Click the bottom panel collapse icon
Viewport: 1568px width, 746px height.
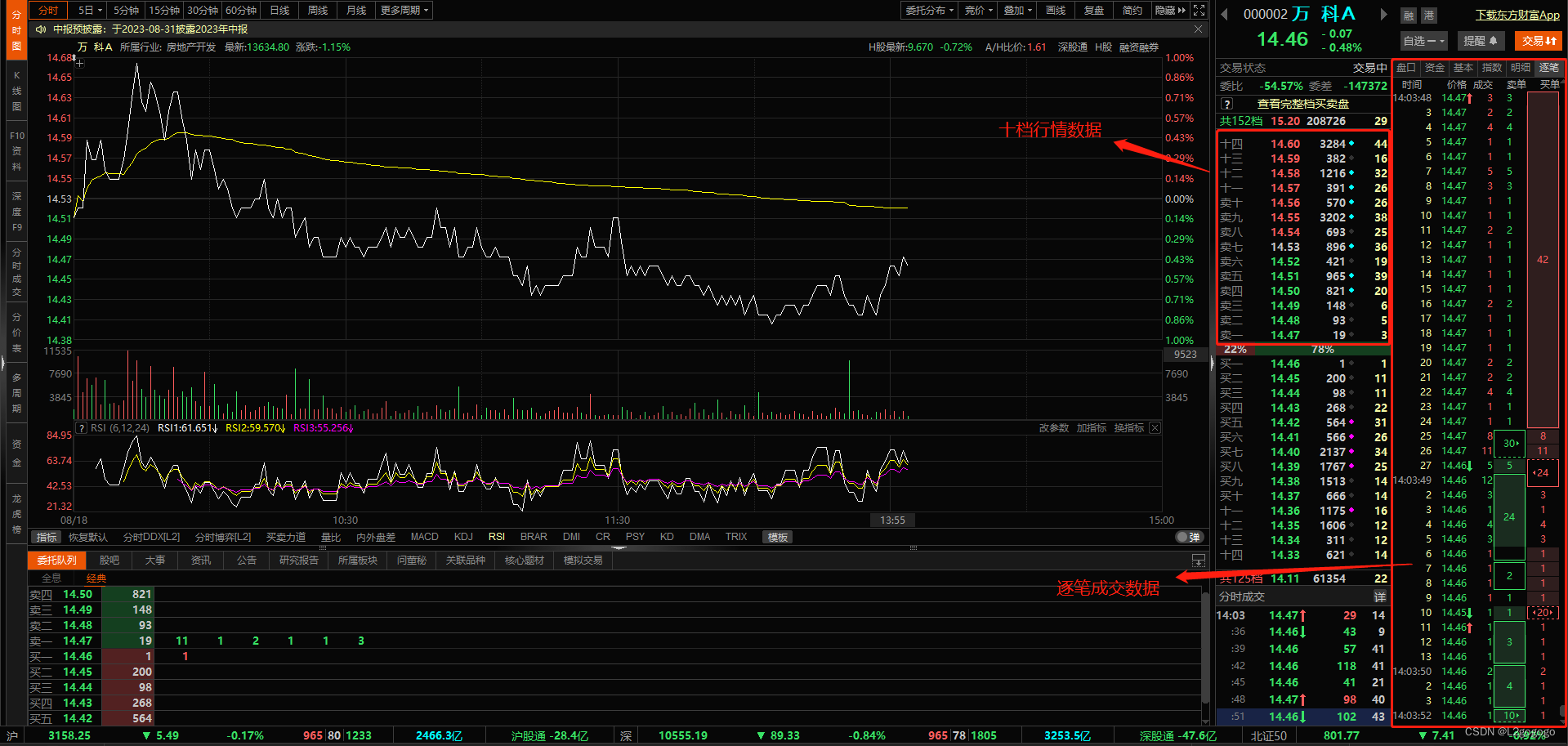point(1198,561)
